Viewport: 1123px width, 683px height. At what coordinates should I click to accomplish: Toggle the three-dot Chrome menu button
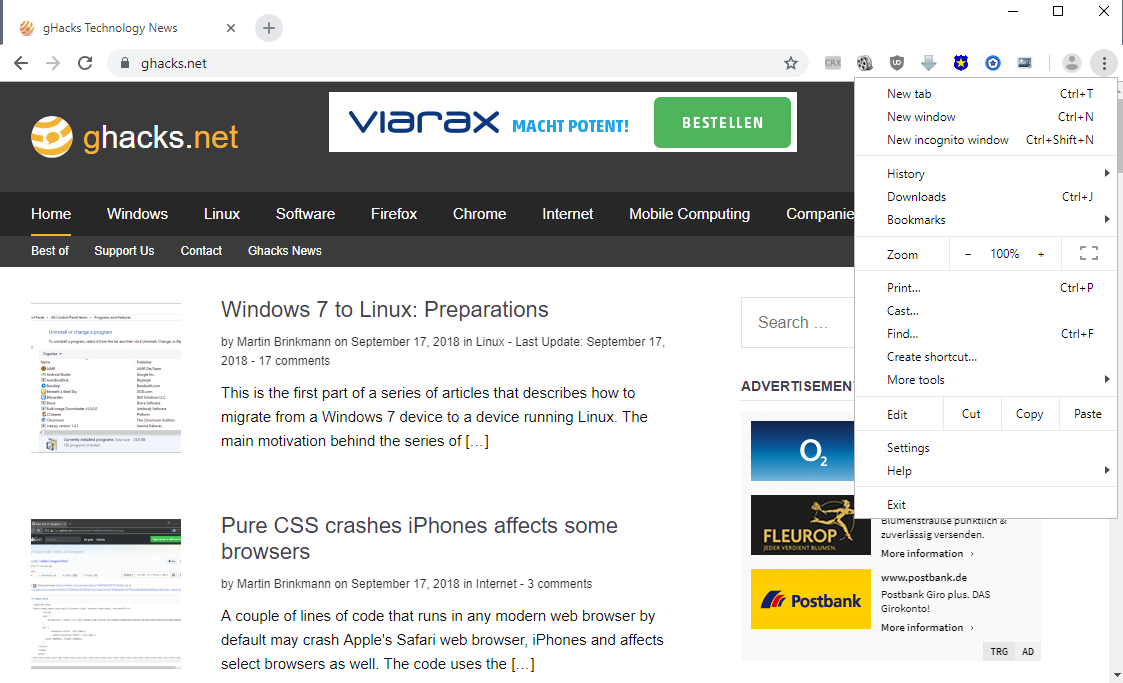[x=1104, y=63]
